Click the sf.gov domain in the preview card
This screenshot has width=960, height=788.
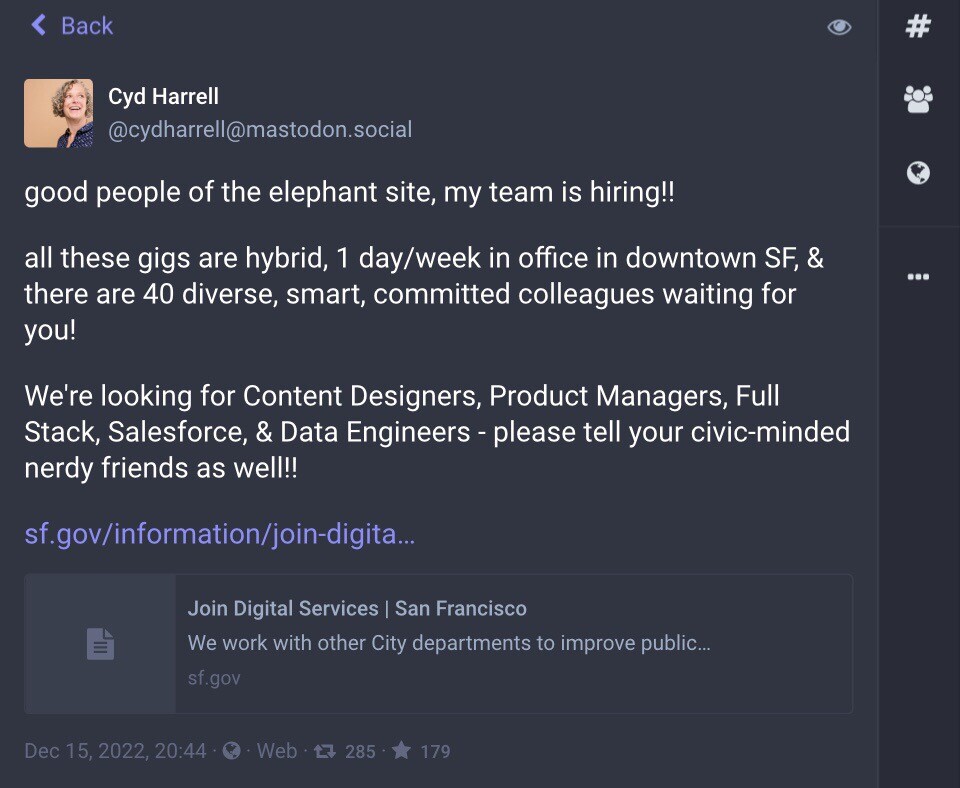214,678
